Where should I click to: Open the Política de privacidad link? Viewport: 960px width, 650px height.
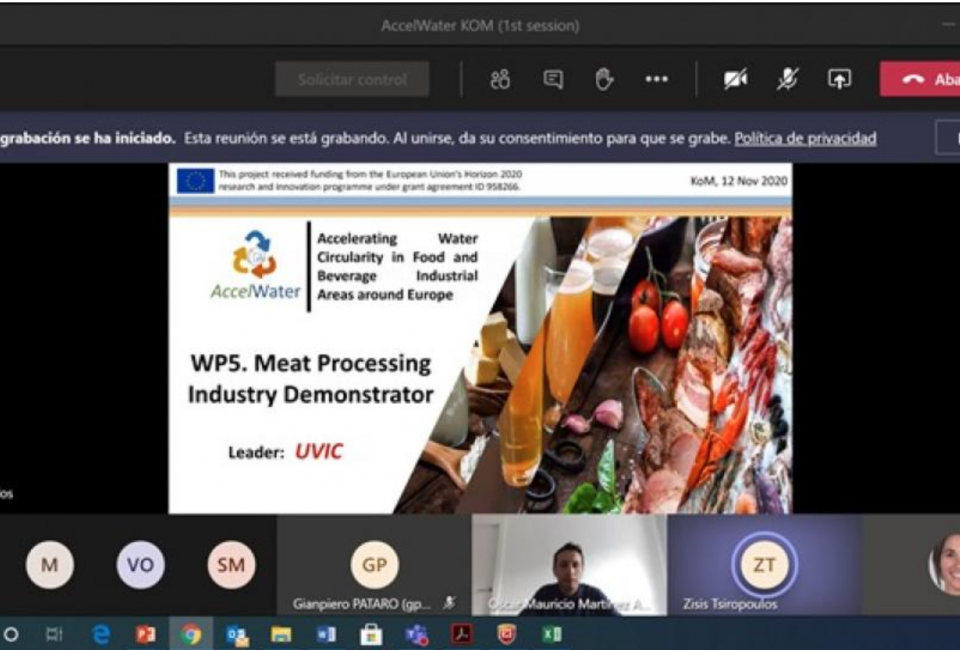805,138
